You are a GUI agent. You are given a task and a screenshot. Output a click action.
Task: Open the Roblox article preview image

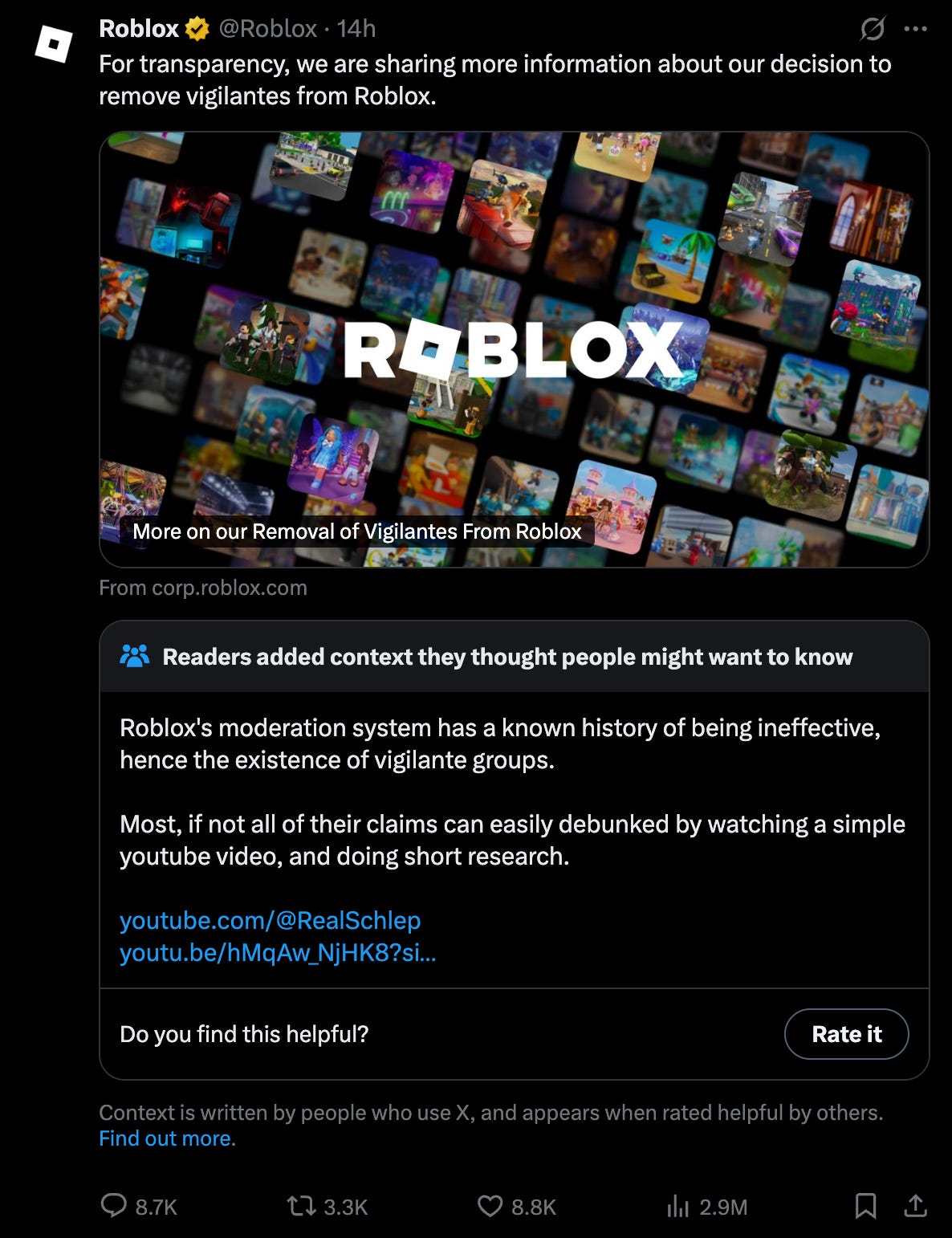coord(515,349)
